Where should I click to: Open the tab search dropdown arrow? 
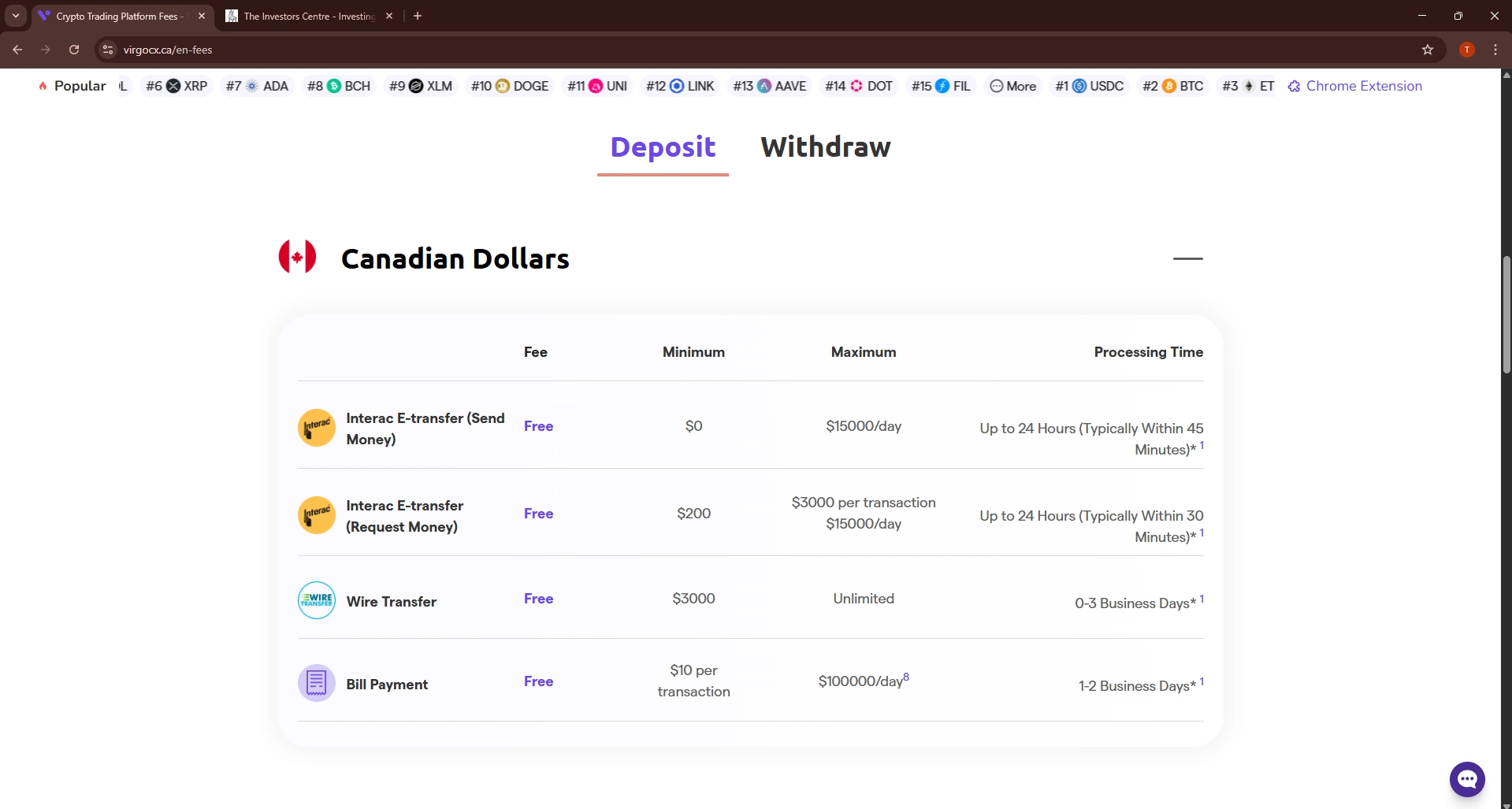[16, 16]
